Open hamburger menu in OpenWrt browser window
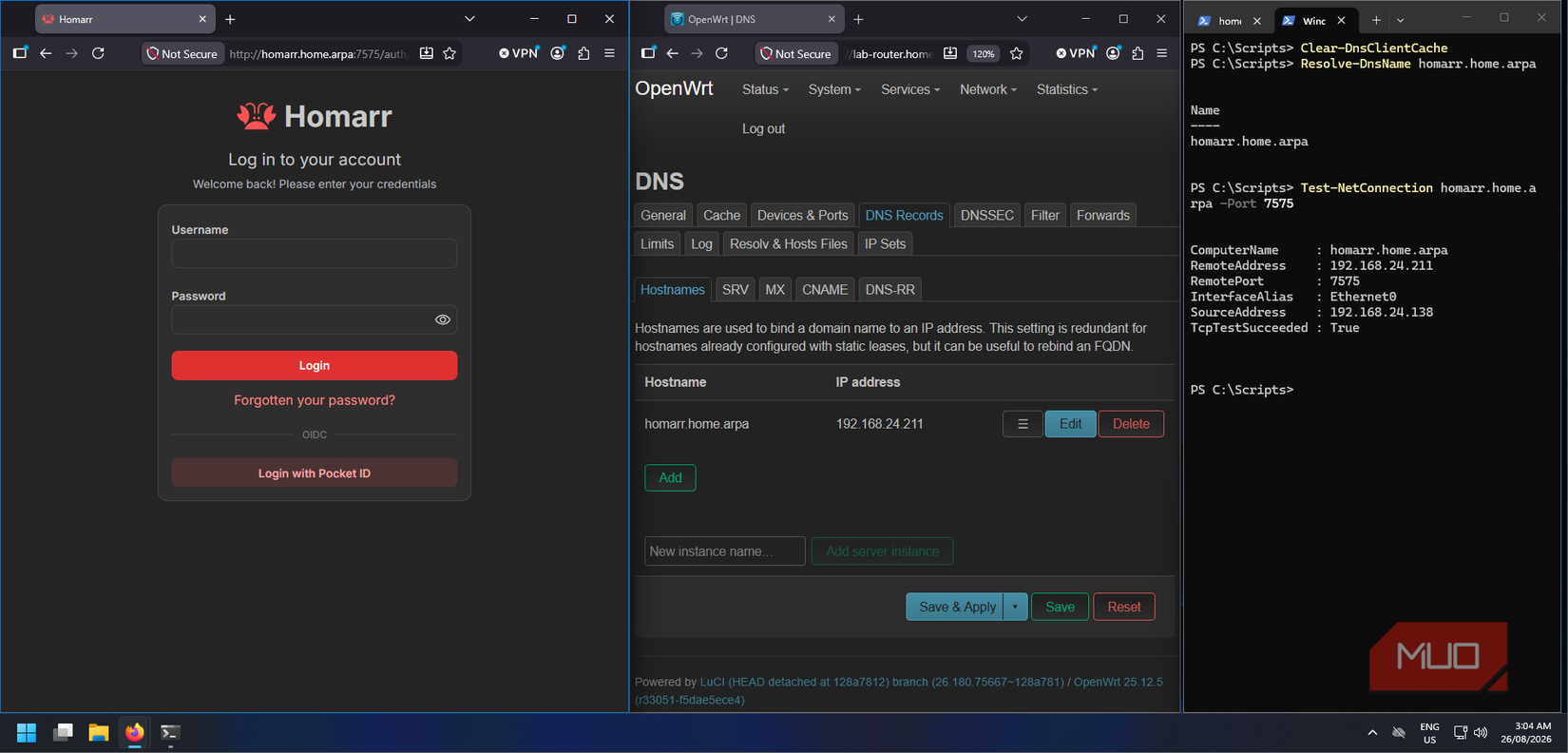Viewport: 1568px width, 753px height. click(x=1161, y=53)
